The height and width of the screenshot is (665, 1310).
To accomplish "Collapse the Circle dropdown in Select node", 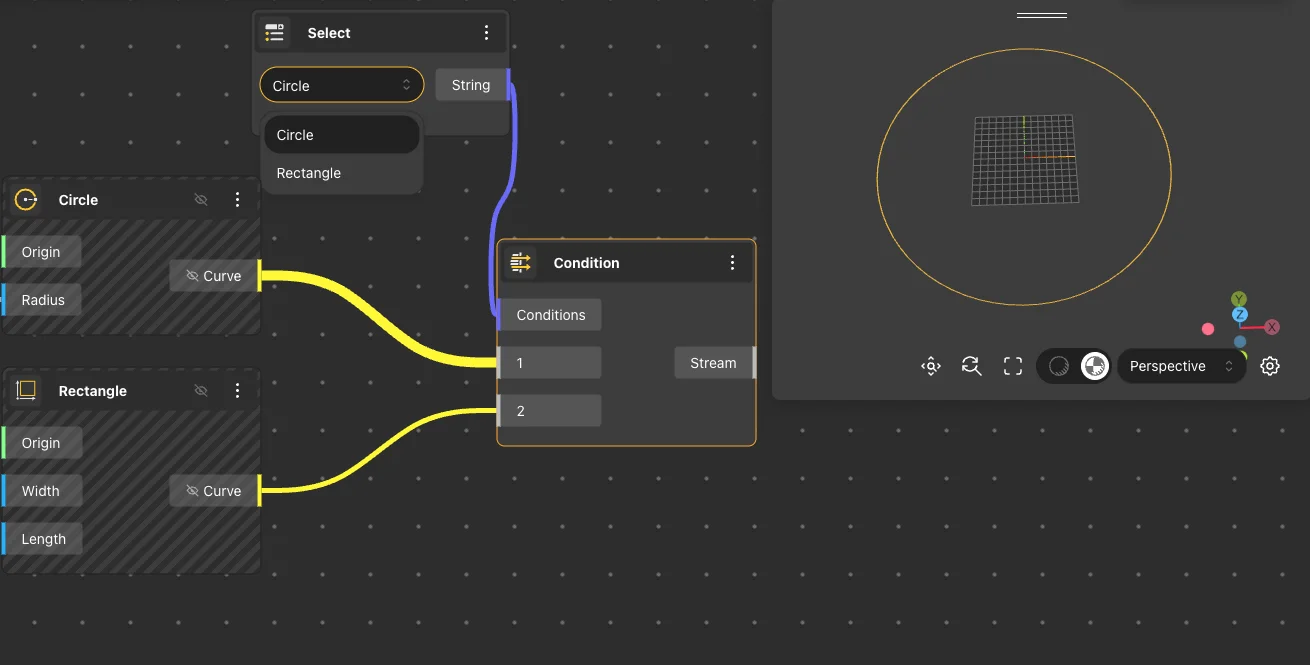I will click(341, 86).
